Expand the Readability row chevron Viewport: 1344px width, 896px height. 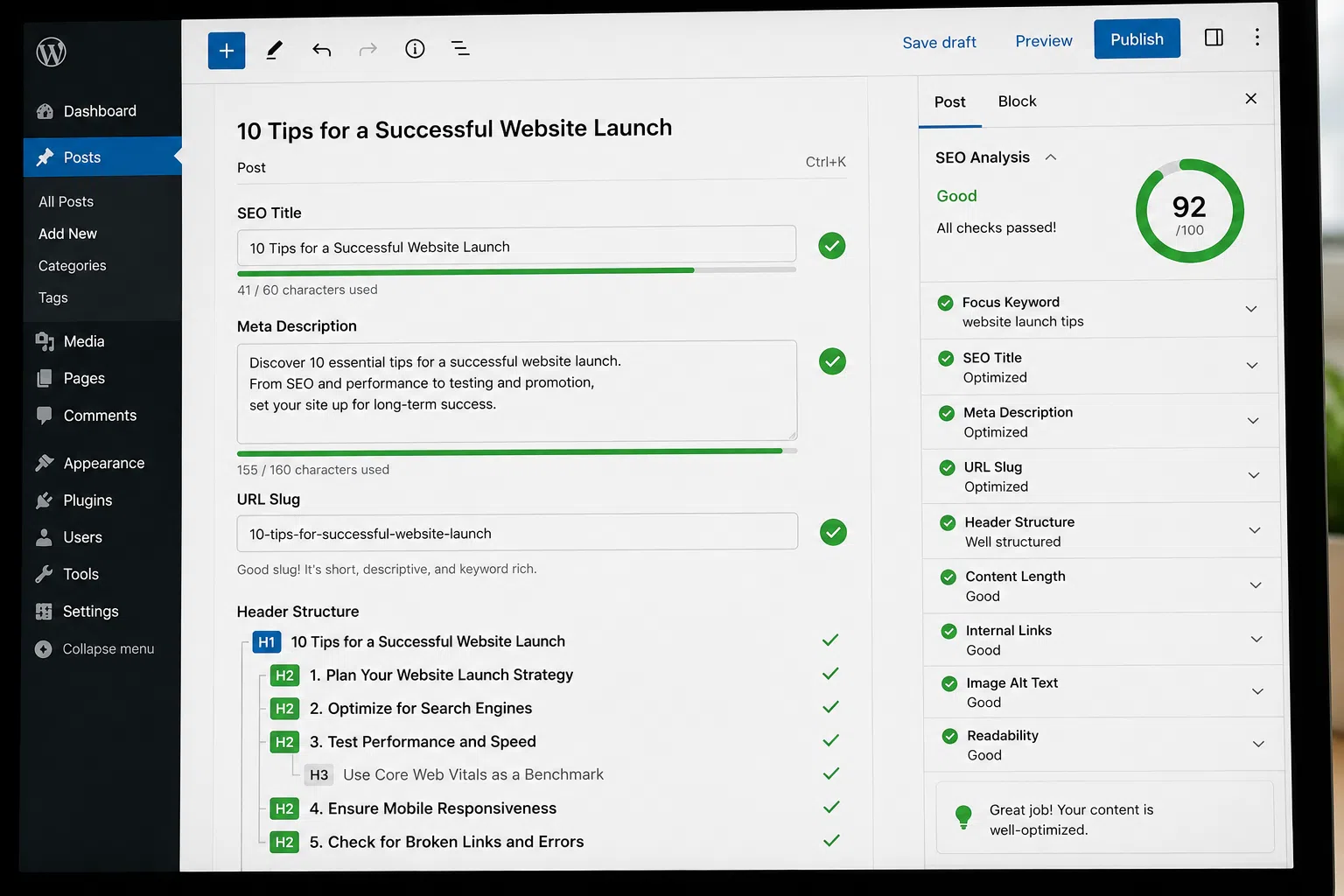click(x=1258, y=744)
